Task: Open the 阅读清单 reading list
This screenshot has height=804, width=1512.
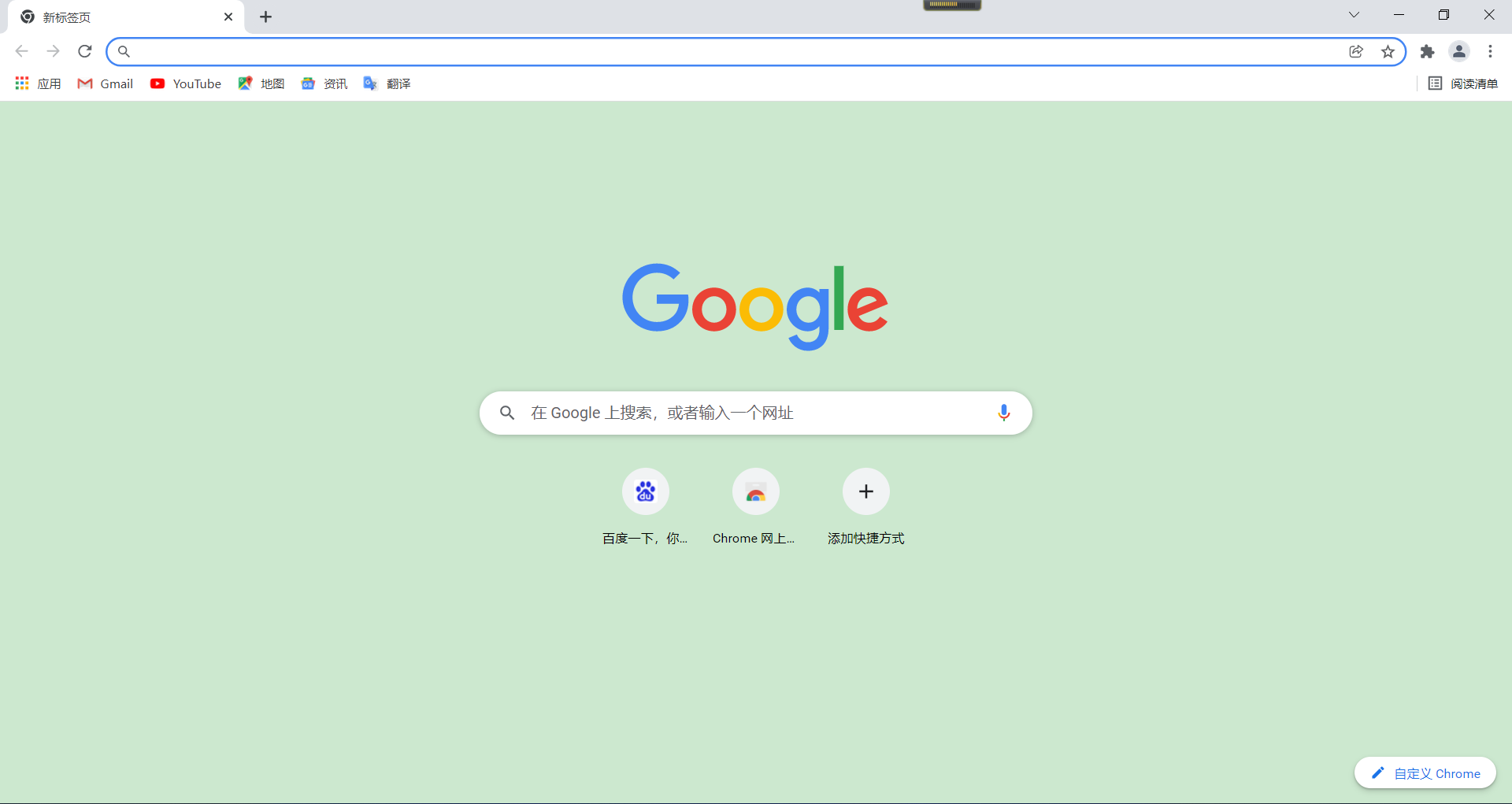Action: coord(1463,83)
